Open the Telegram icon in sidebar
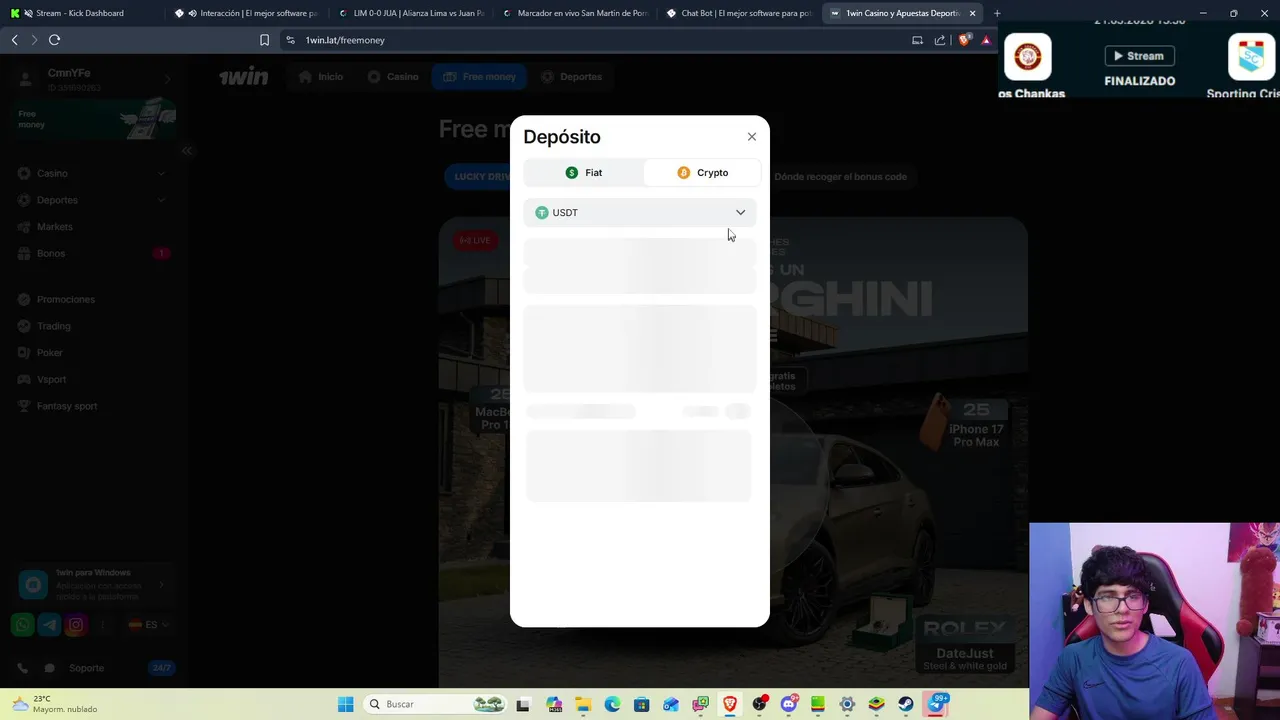 (x=49, y=625)
